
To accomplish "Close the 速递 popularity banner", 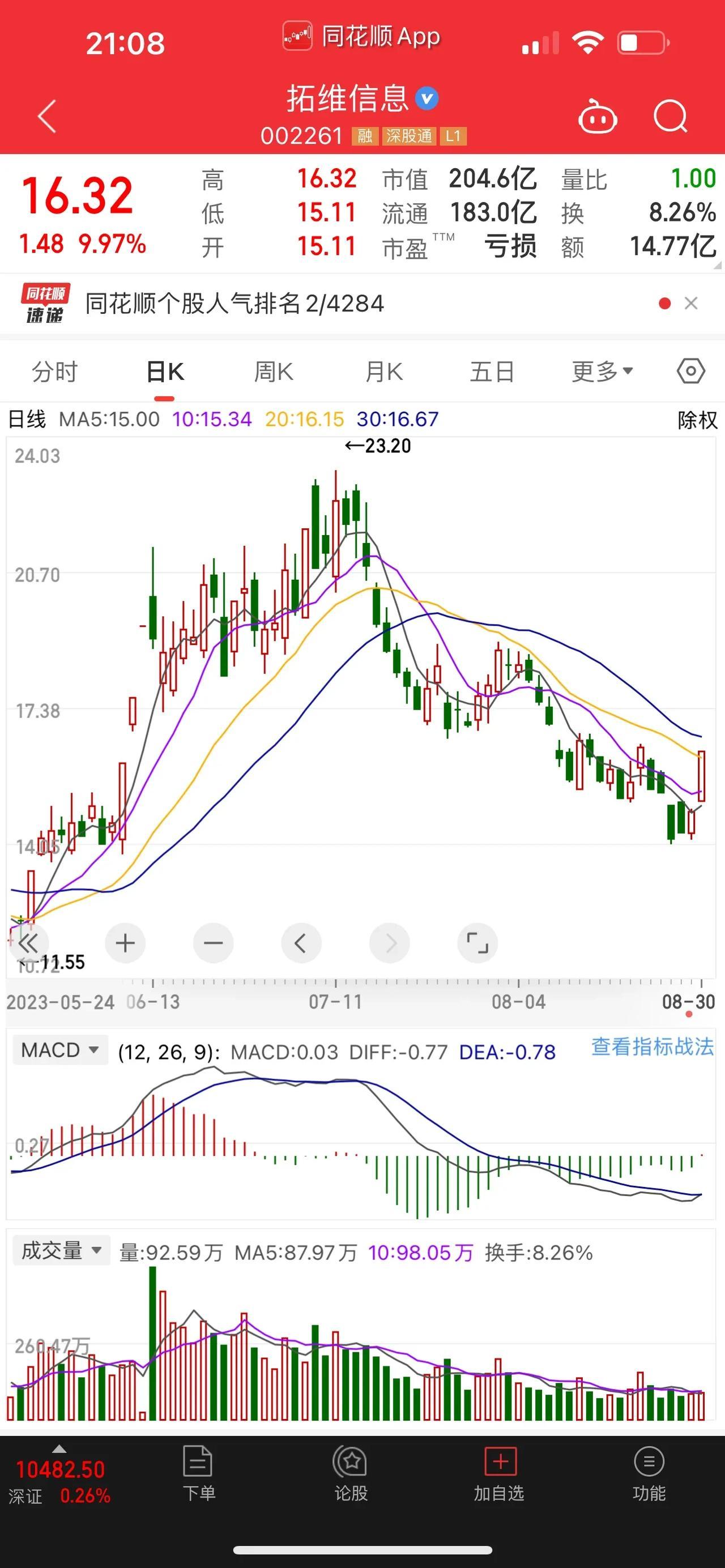I will point(691,303).
